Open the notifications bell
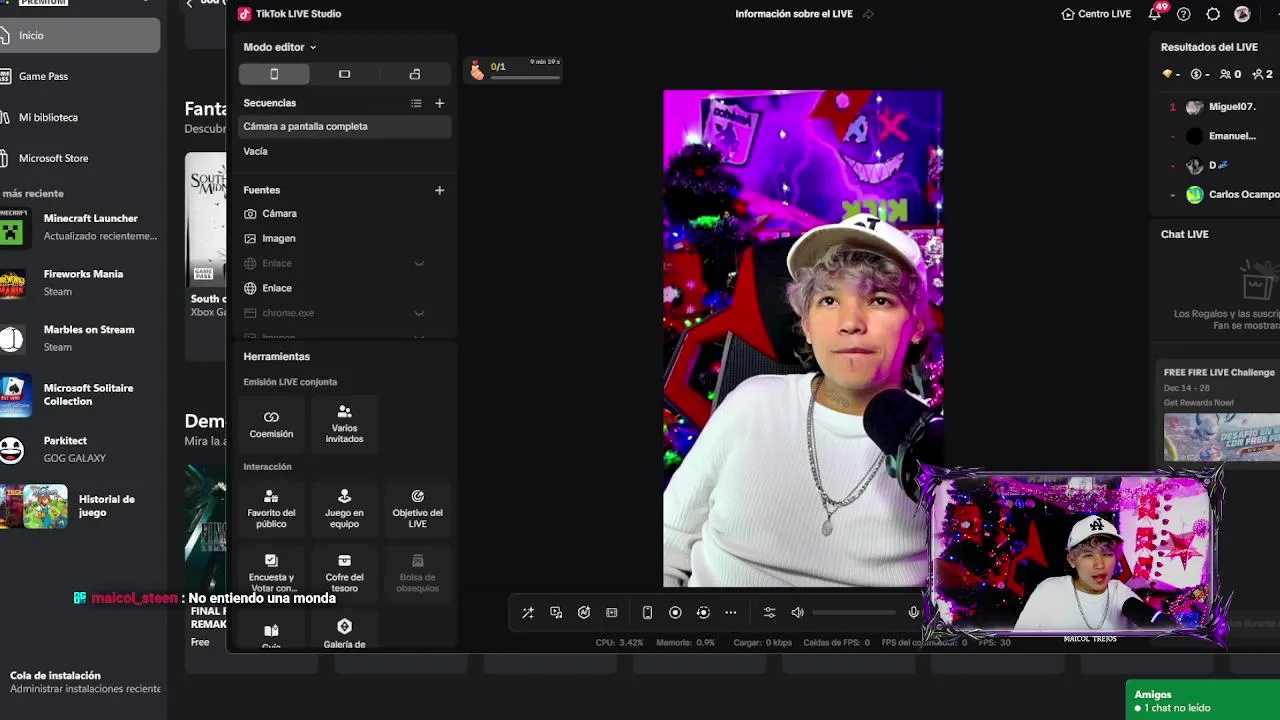Image resolution: width=1280 pixels, height=720 pixels. click(1155, 14)
